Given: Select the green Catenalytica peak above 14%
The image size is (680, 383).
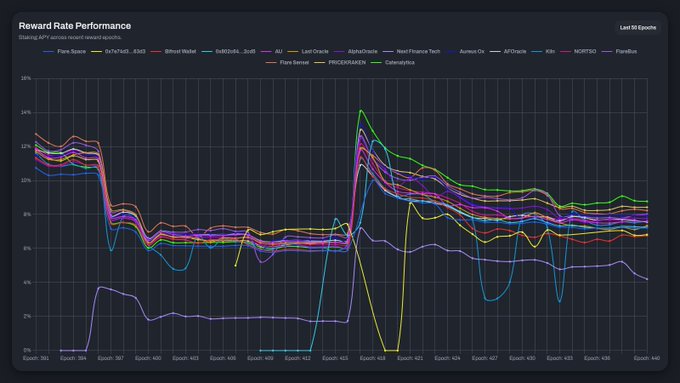Looking at the screenshot, I should (x=360, y=110).
